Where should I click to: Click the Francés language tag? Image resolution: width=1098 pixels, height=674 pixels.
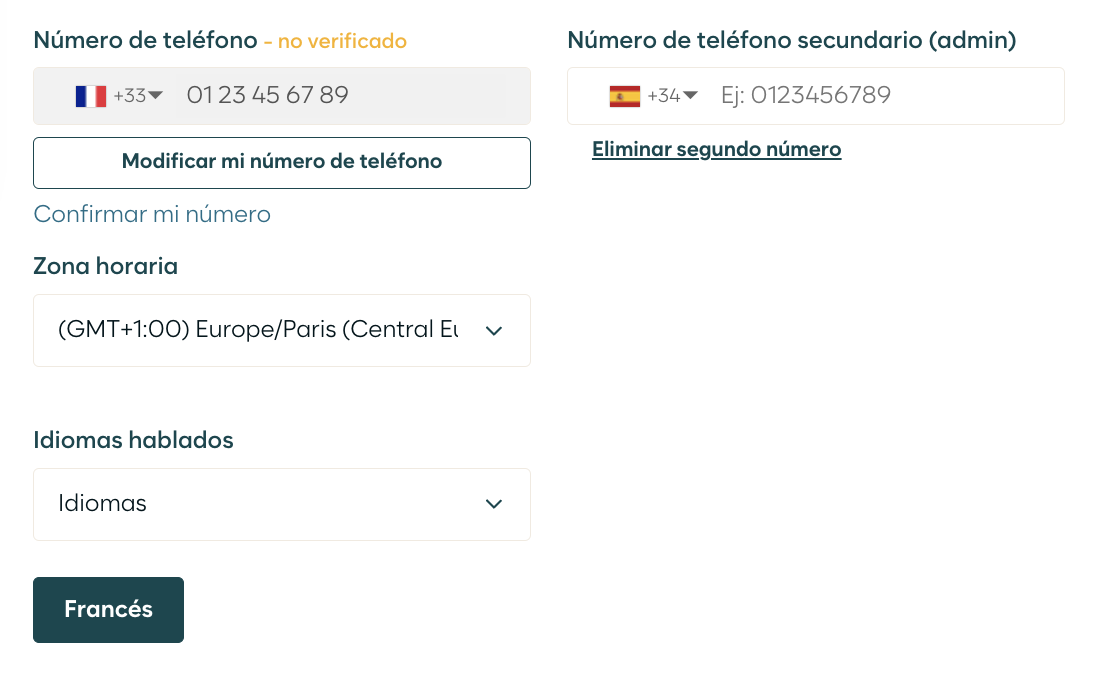coord(109,610)
